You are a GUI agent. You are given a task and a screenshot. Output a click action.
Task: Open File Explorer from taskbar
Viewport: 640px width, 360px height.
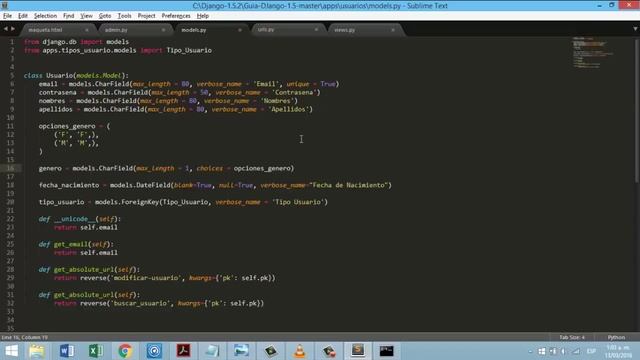(x=37, y=351)
